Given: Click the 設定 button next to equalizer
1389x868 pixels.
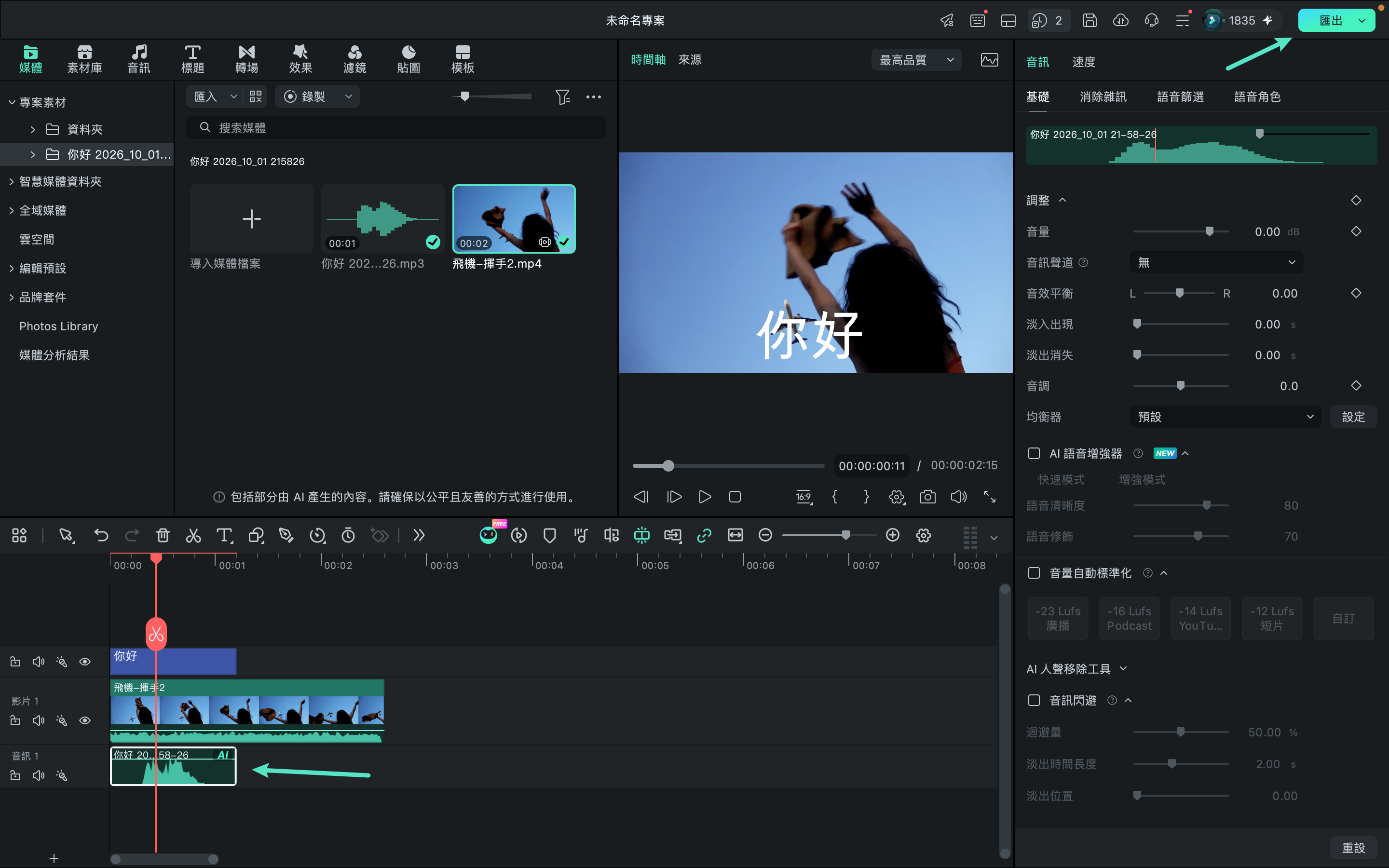Looking at the screenshot, I should tap(1353, 417).
